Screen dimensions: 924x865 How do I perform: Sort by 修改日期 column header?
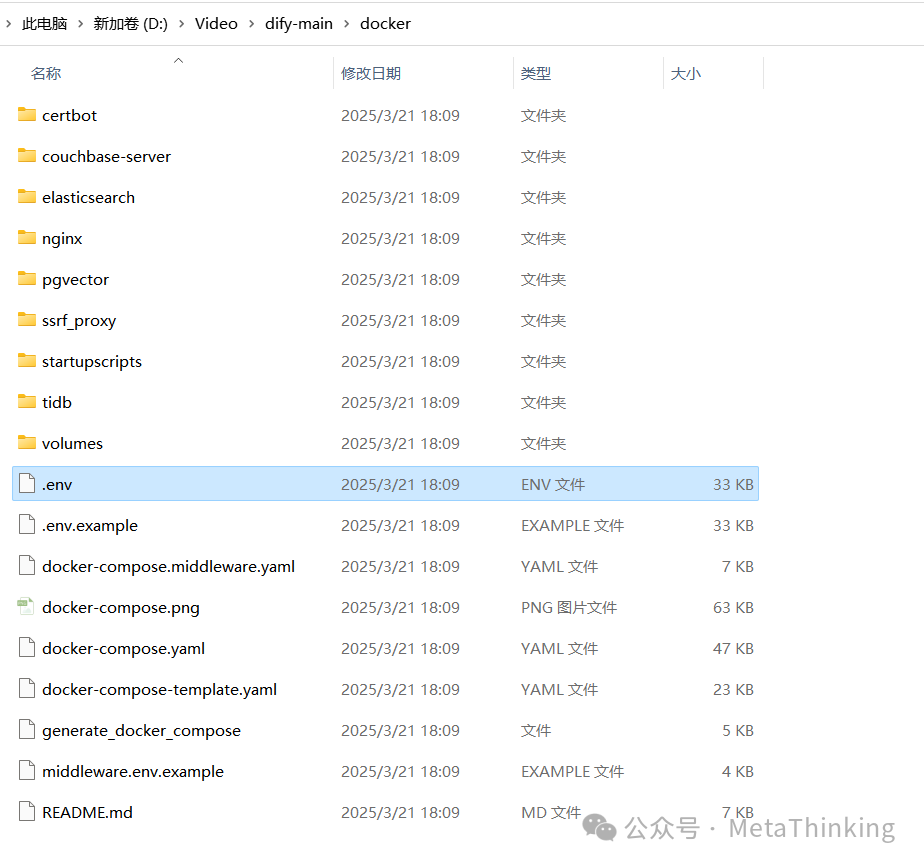(371, 74)
